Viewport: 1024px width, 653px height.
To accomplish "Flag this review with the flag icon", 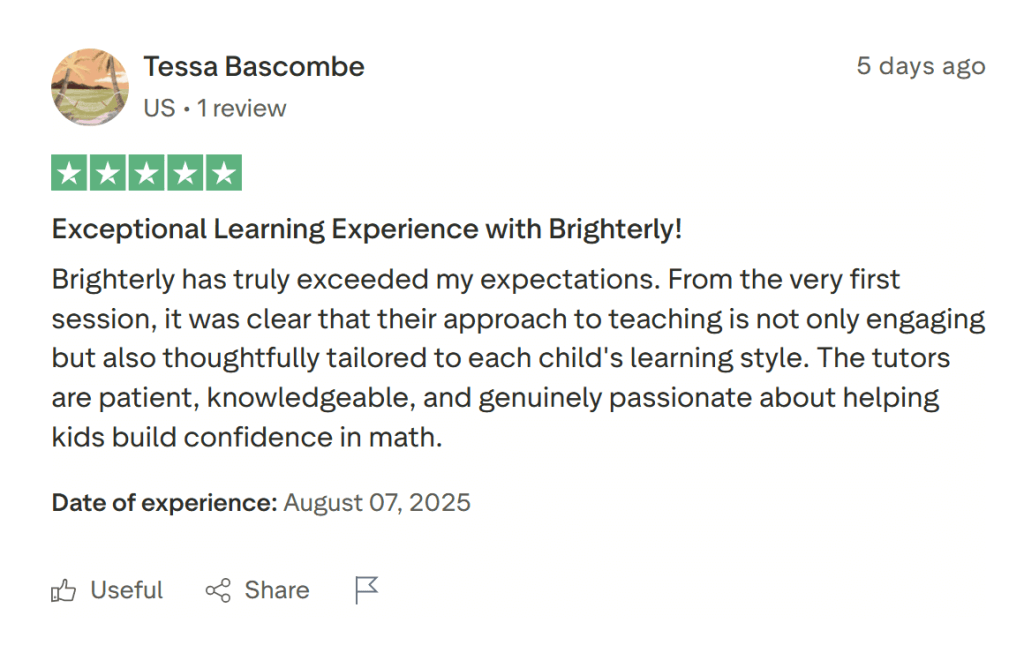I will tap(367, 591).
